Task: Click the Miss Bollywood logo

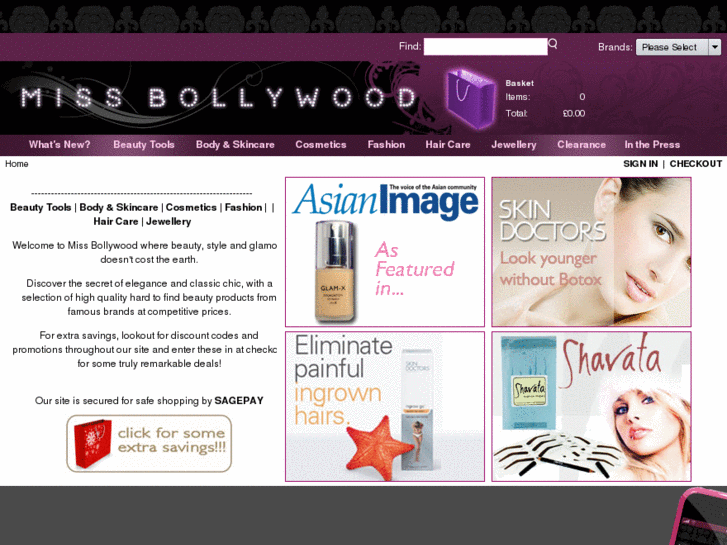Action: click(218, 98)
